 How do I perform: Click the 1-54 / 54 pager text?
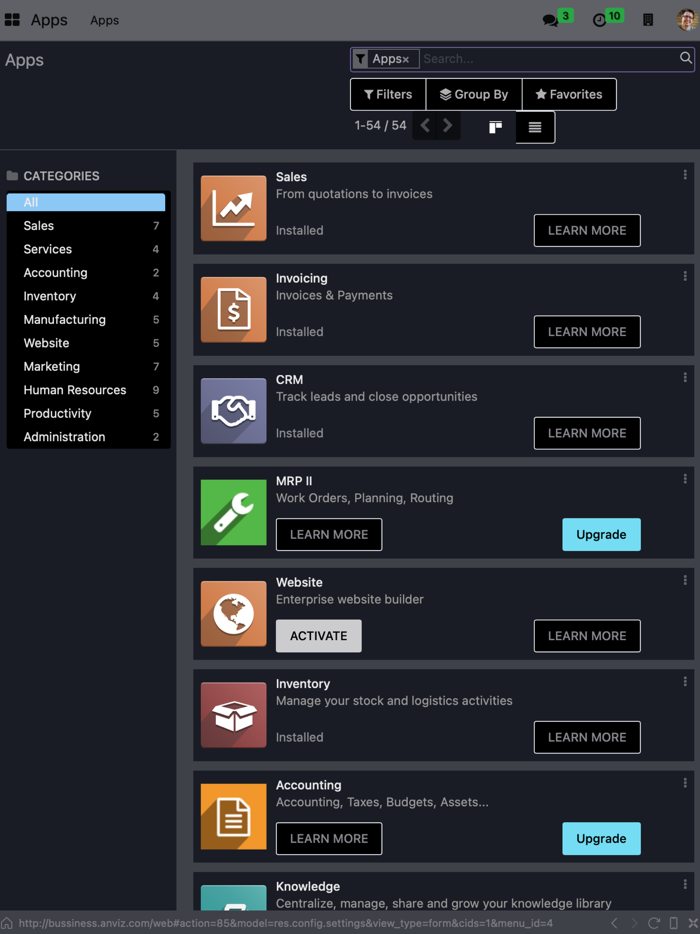pyautogui.click(x=380, y=126)
